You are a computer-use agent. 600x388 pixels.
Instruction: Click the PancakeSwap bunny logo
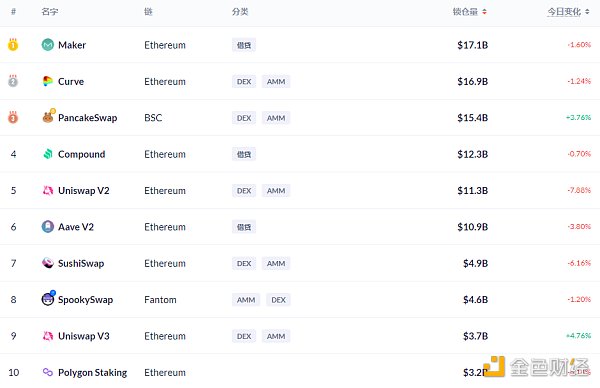[x=48, y=116]
